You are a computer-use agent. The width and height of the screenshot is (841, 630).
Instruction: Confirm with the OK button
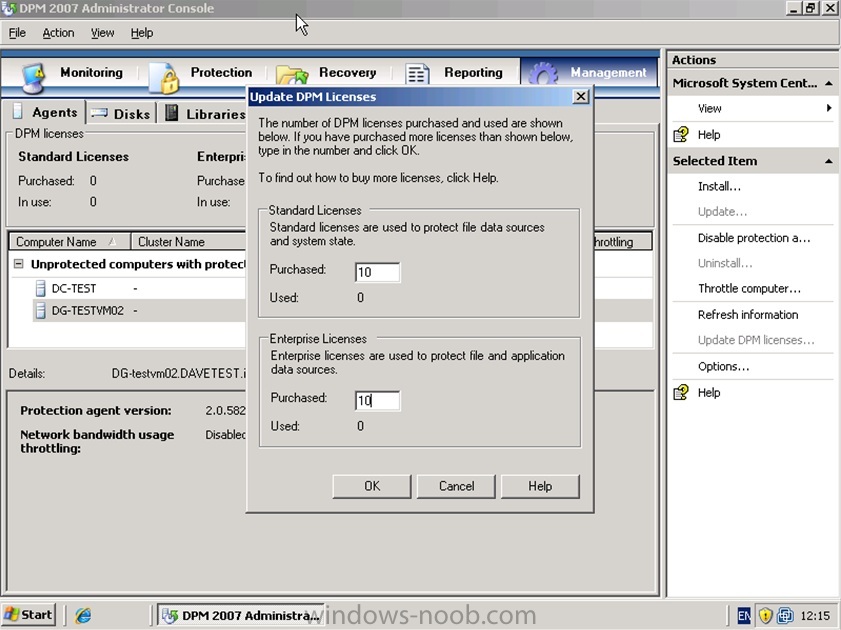(x=372, y=486)
